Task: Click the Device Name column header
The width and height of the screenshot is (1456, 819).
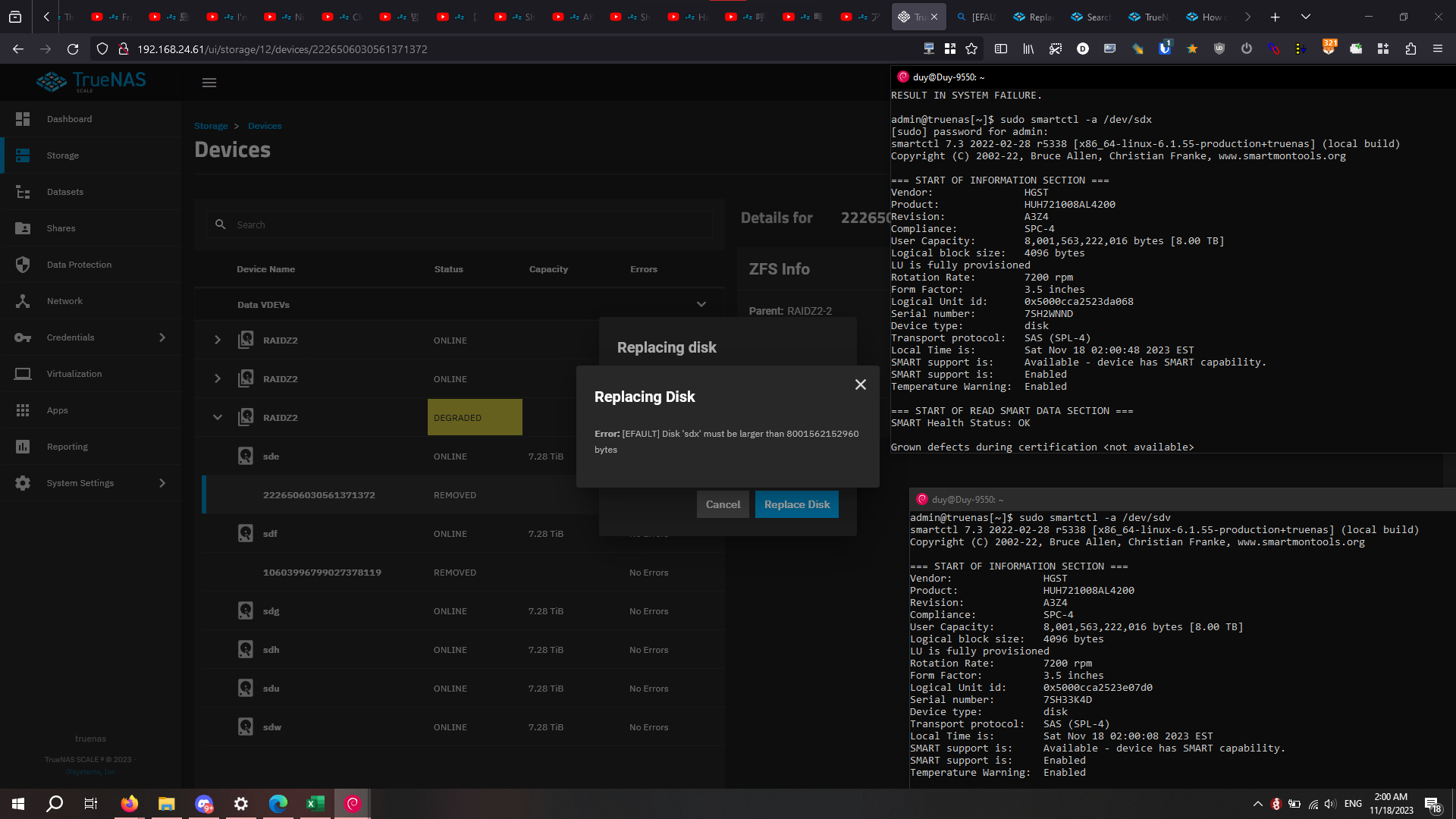Action: click(x=265, y=269)
